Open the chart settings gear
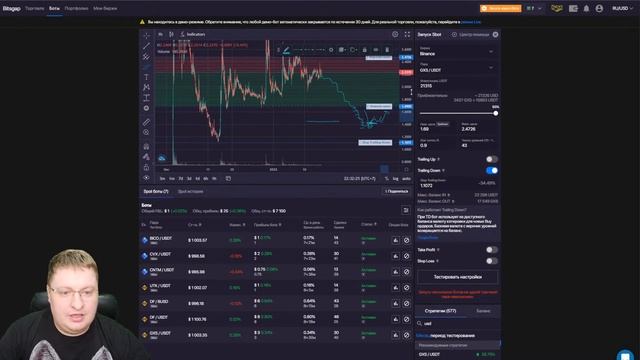 395,34
